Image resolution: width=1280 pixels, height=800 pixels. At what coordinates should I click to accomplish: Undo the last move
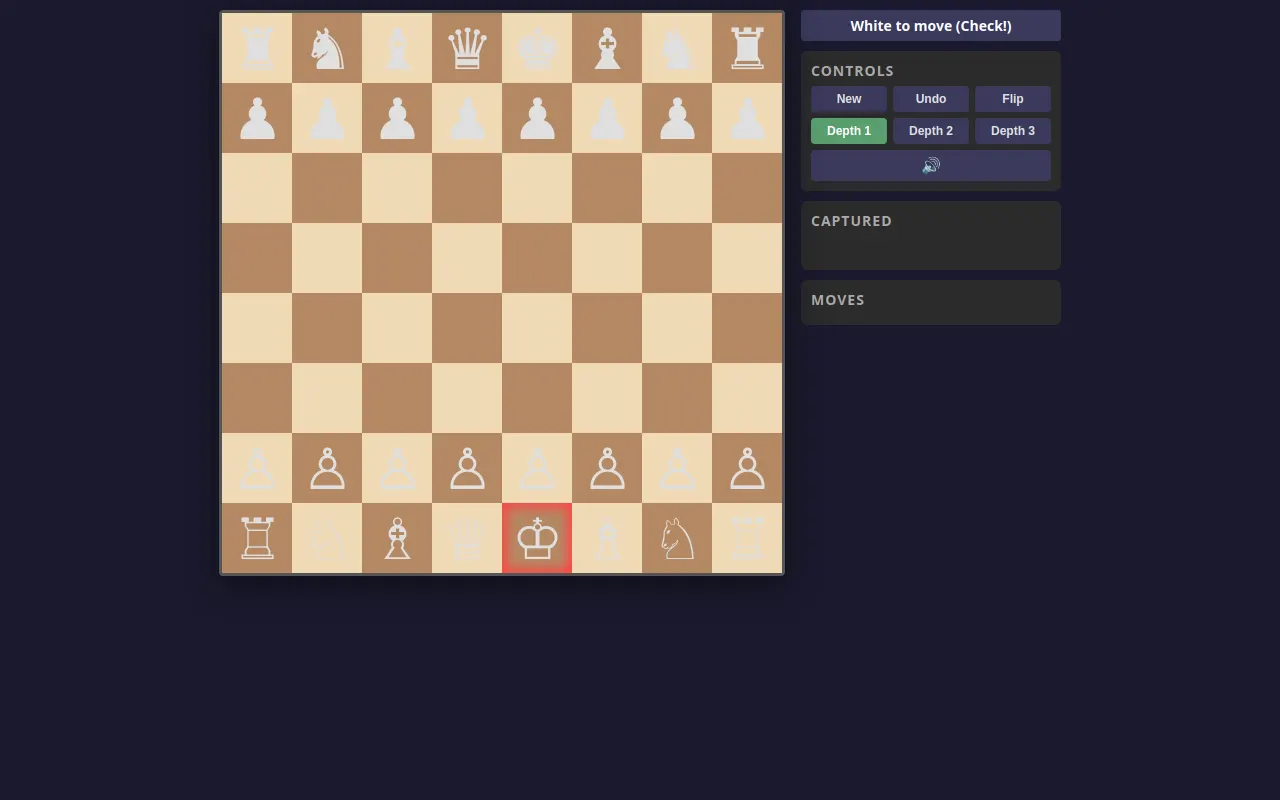point(931,99)
